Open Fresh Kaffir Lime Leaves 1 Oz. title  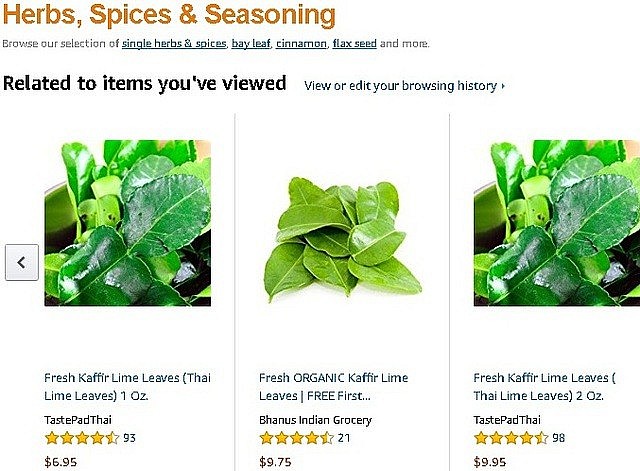pyautogui.click(x=127, y=386)
